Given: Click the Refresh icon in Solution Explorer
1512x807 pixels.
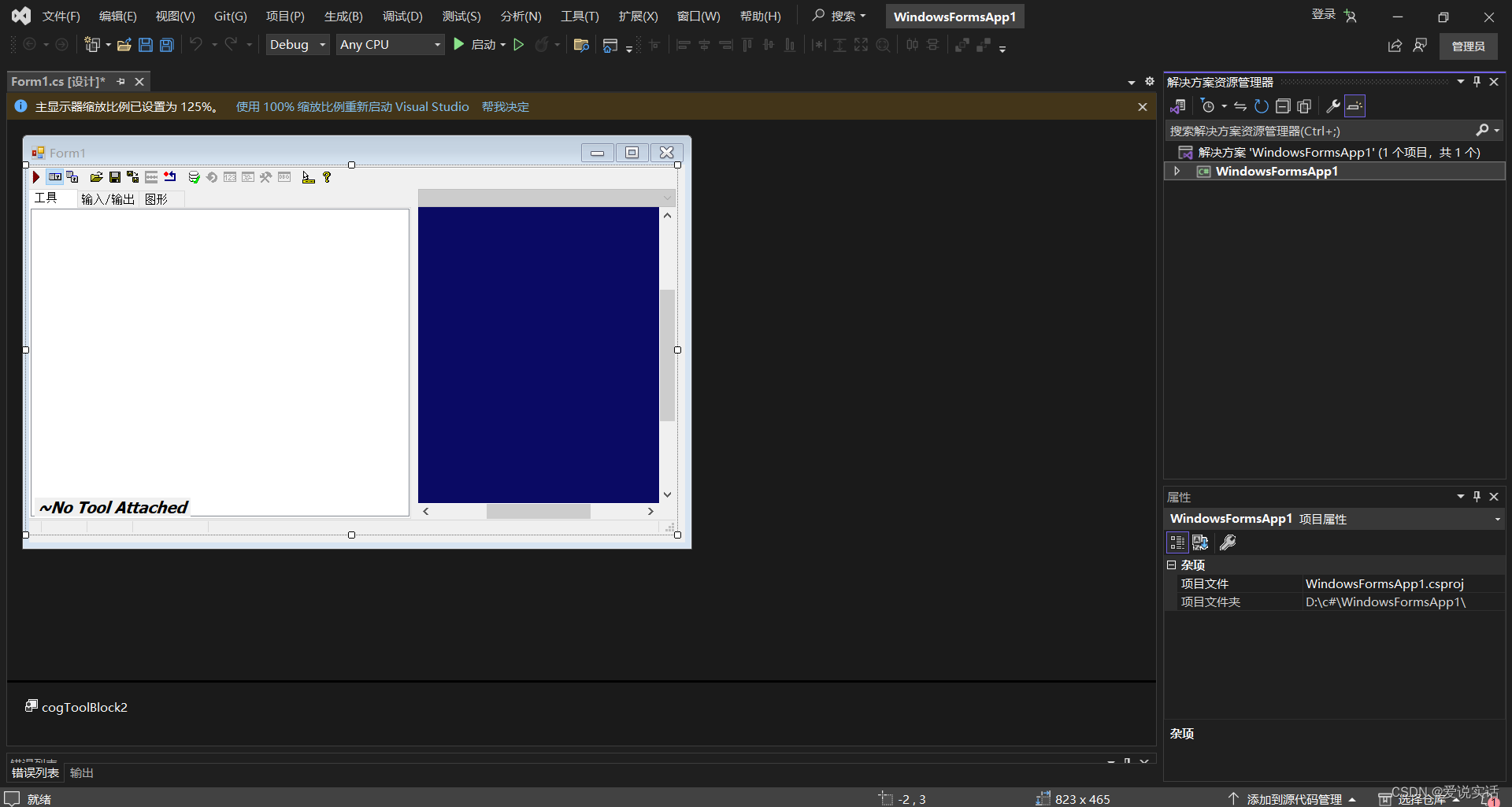Looking at the screenshot, I should (1261, 106).
